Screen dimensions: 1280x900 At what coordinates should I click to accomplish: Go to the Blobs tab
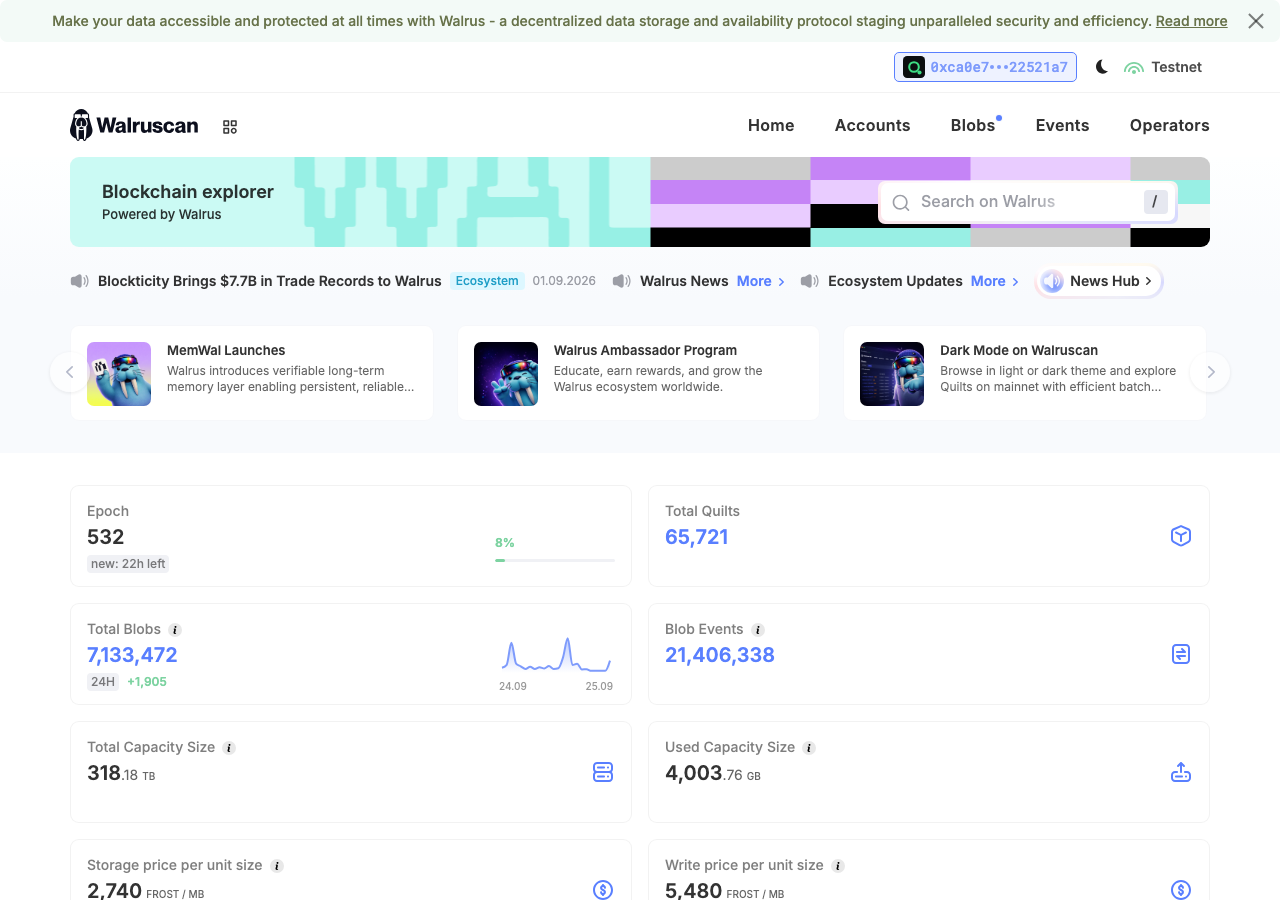point(973,125)
